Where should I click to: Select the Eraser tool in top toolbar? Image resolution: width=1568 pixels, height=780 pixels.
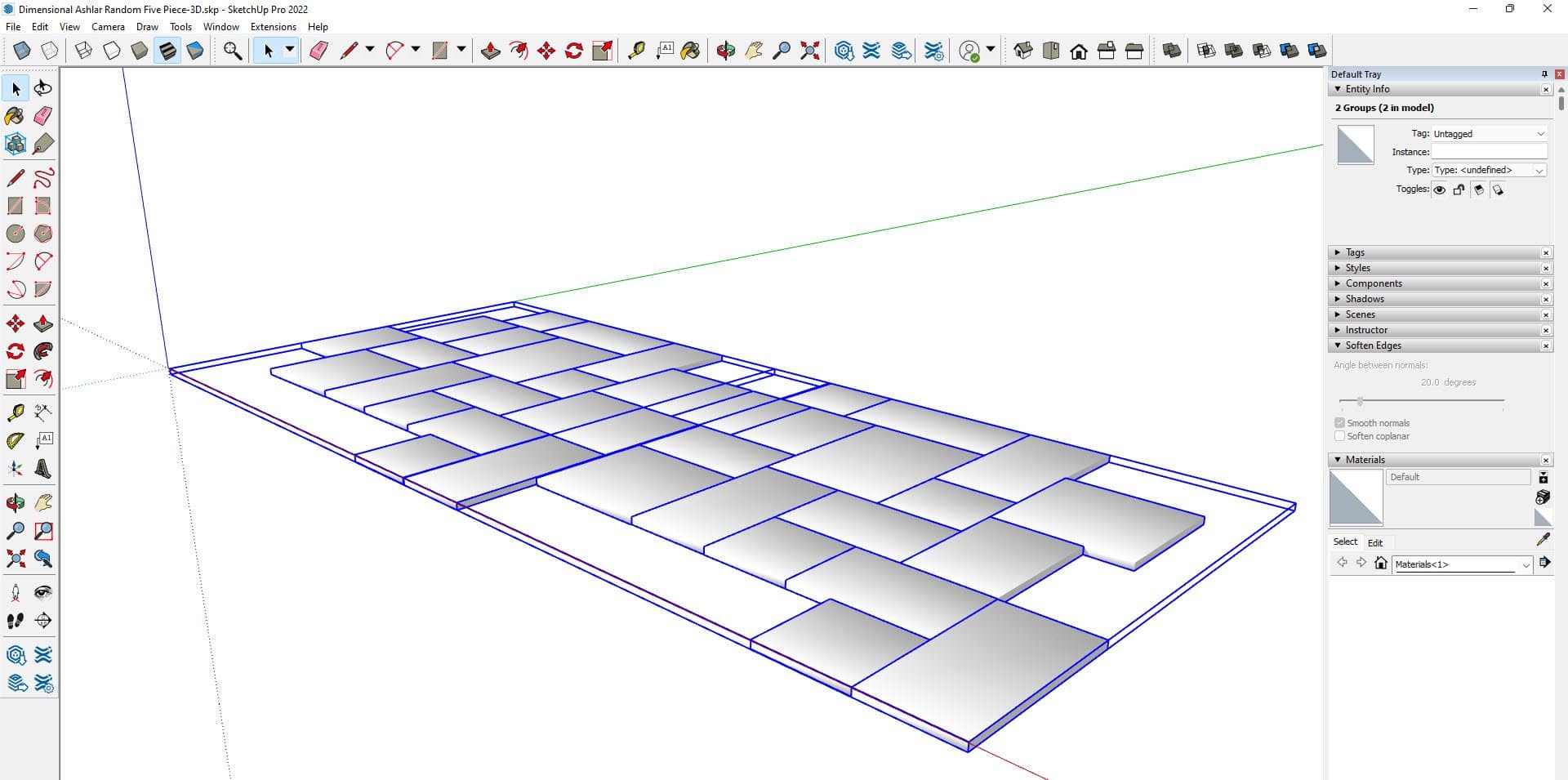coord(318,51)
